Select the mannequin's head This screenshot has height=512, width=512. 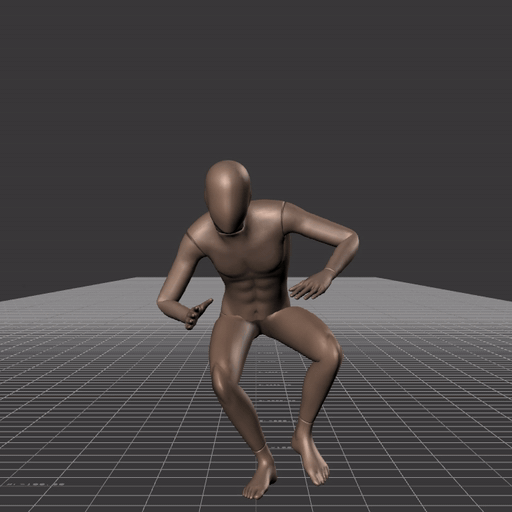tap(228, 197)
